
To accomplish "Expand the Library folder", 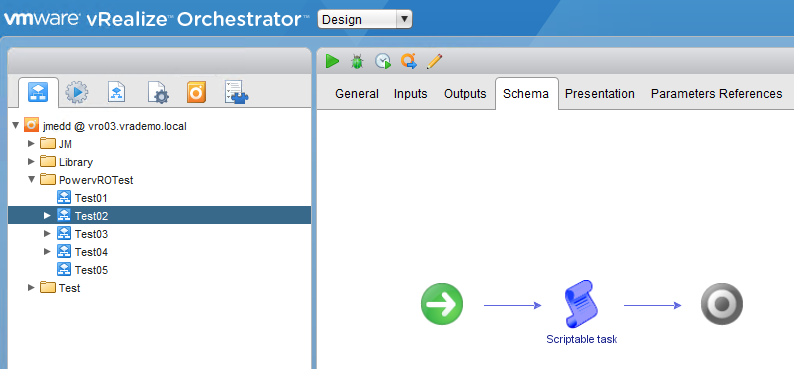I will 31,161.
